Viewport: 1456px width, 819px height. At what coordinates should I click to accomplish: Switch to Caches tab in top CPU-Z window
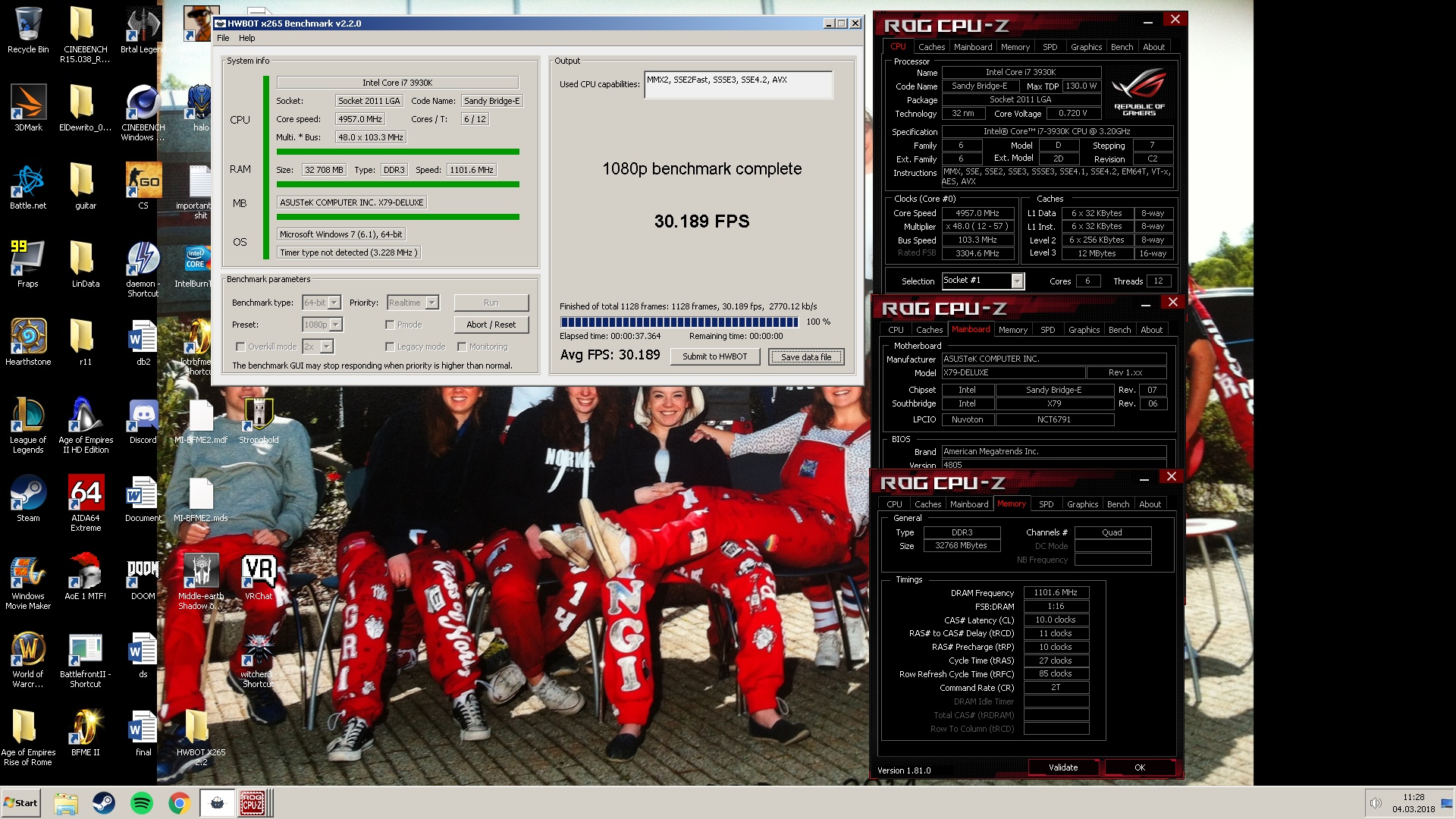pos(931,47)
